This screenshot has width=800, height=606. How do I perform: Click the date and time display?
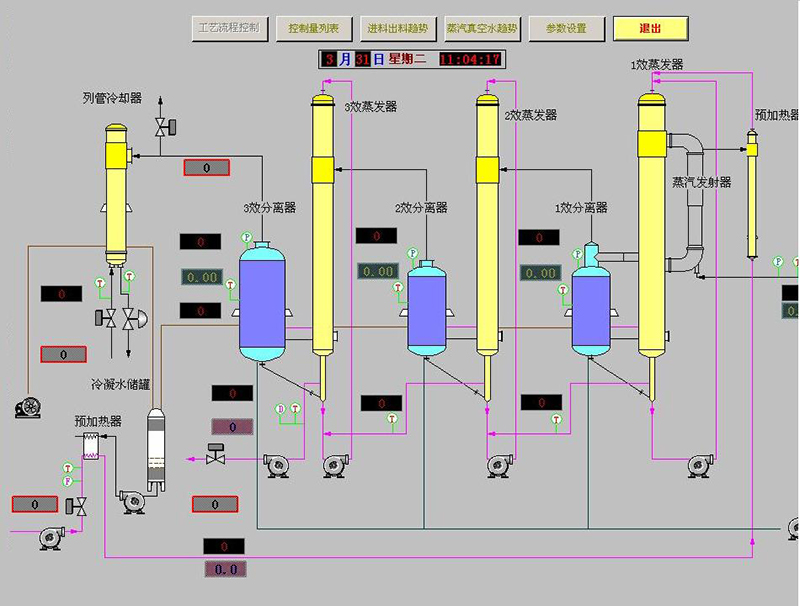pos(412,59)
